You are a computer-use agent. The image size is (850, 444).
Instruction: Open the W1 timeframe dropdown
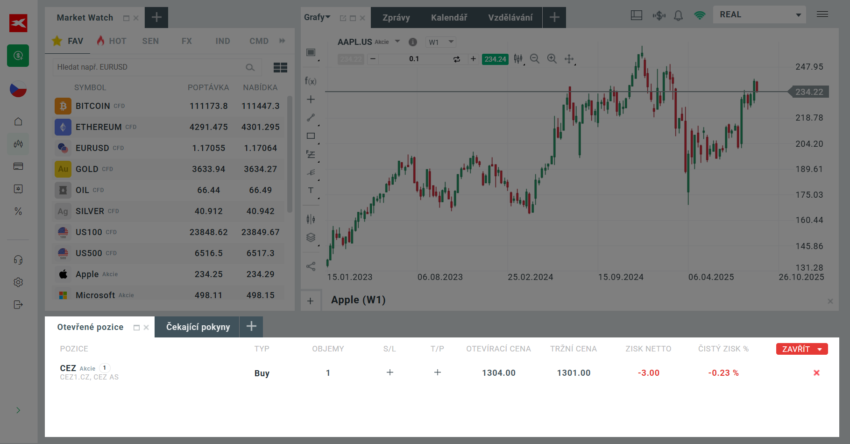coord(441,42)
